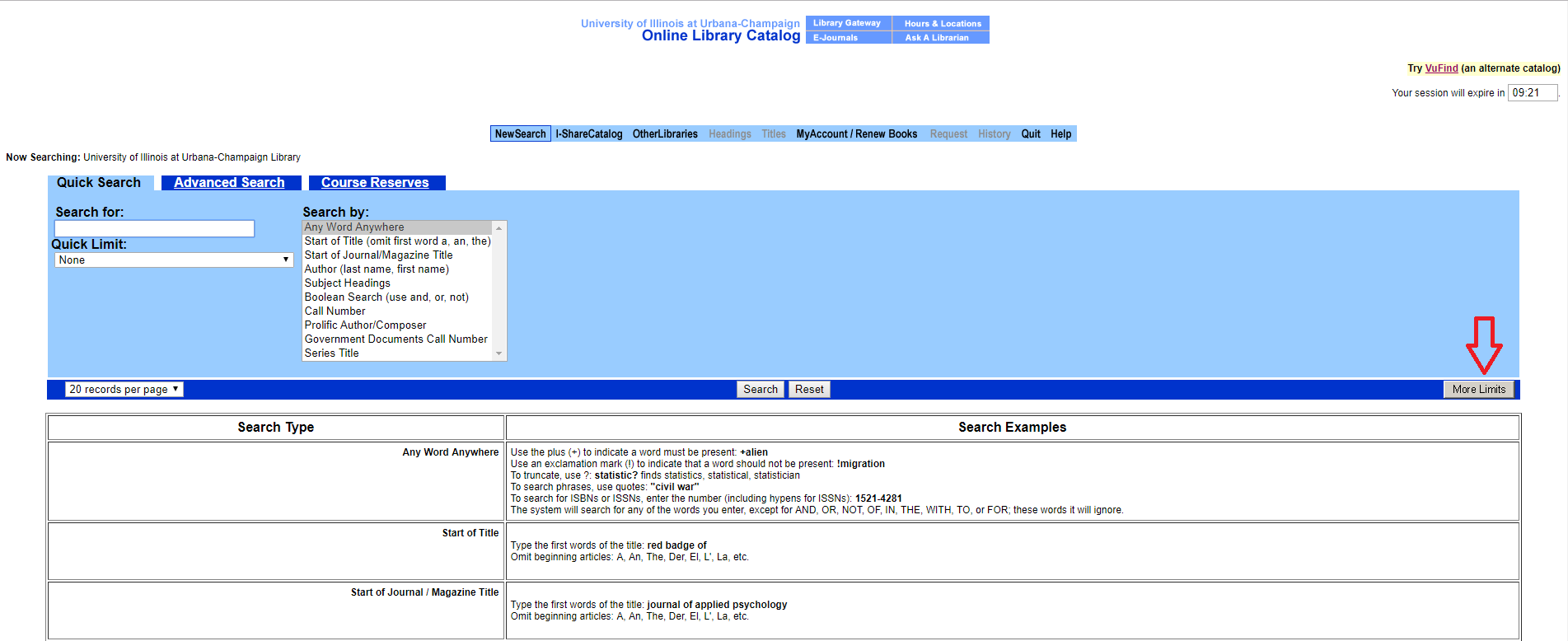Click in the Search for text field
Screen dimensions: 1568x641
(x=154, y=229)
